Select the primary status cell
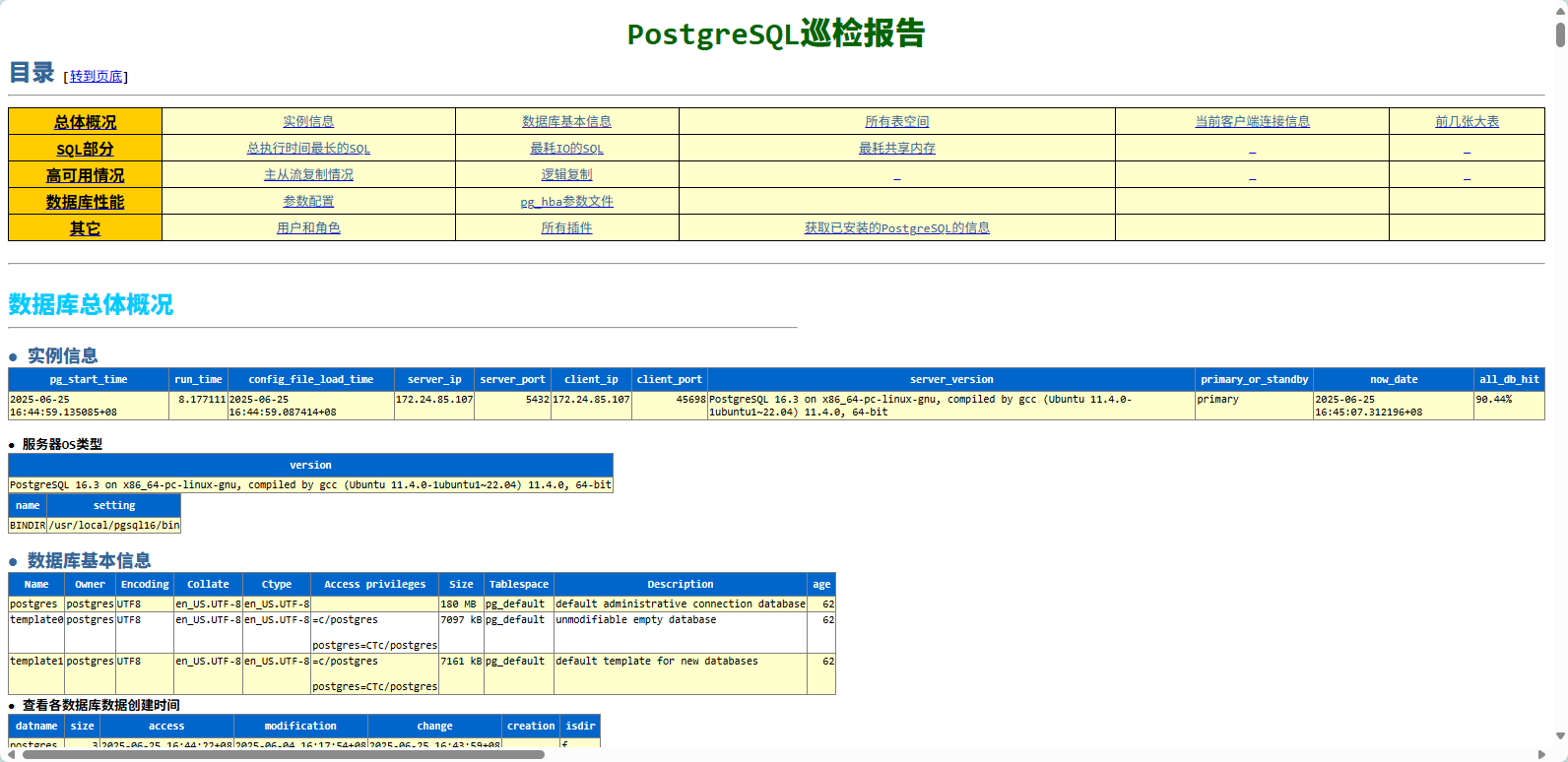 1254,406
